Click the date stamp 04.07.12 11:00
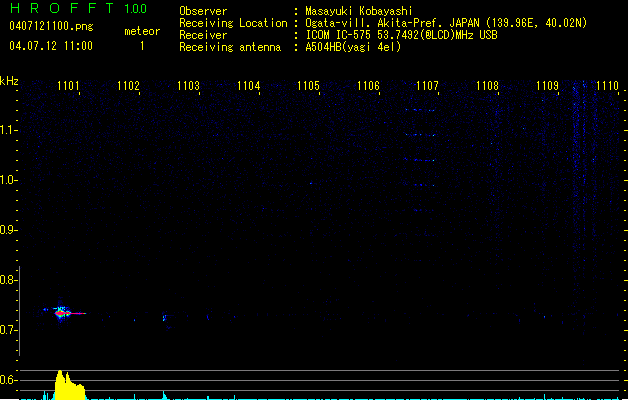 pos(51,46)
